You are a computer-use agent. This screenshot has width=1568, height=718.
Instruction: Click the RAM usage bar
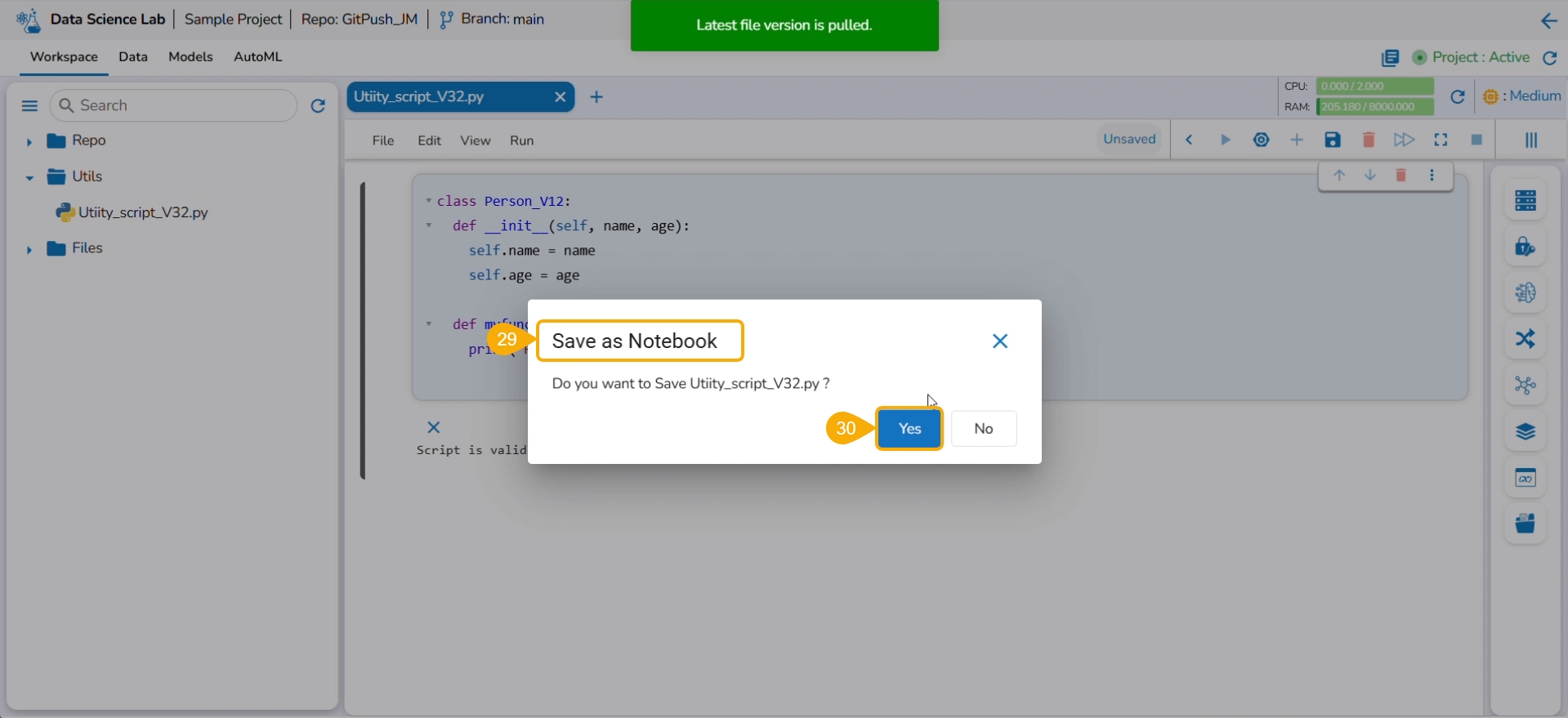pos(1375,106)
